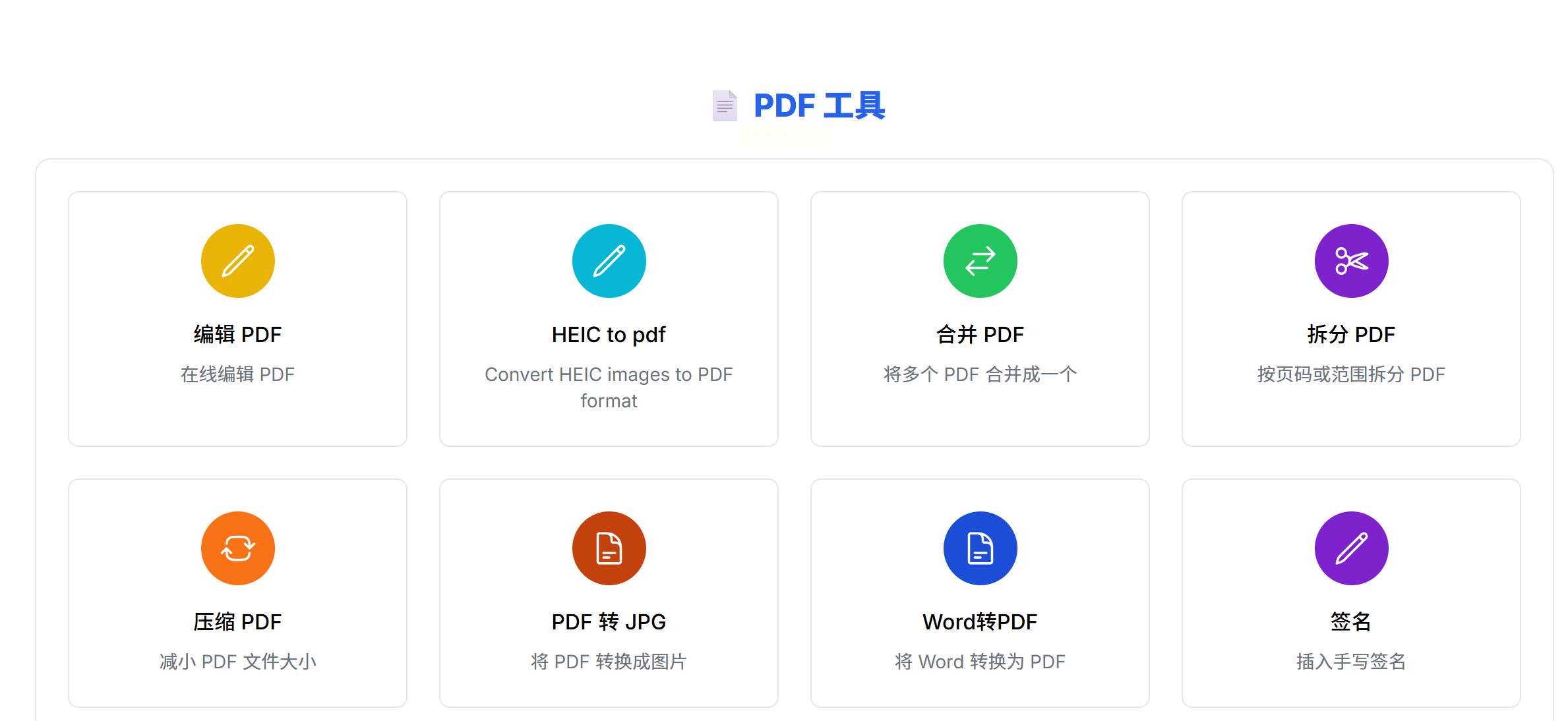Open the 拆分 PDF title link
This screenshot has height=721, width=1568.
click(x=1351, y=335)
